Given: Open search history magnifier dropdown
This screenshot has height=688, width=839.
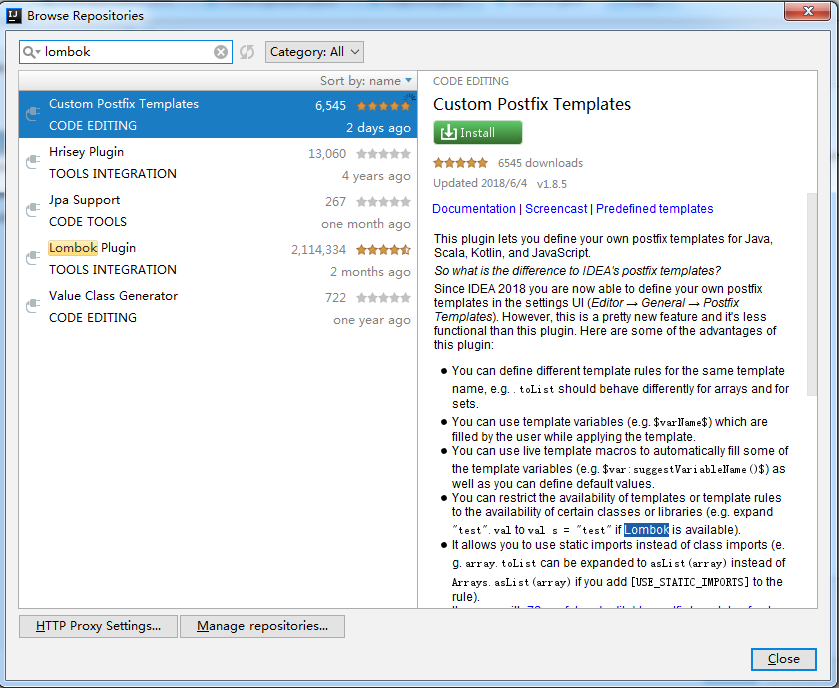Looking at the screenshot, I should pyautogui.click(x=32, y=52).
